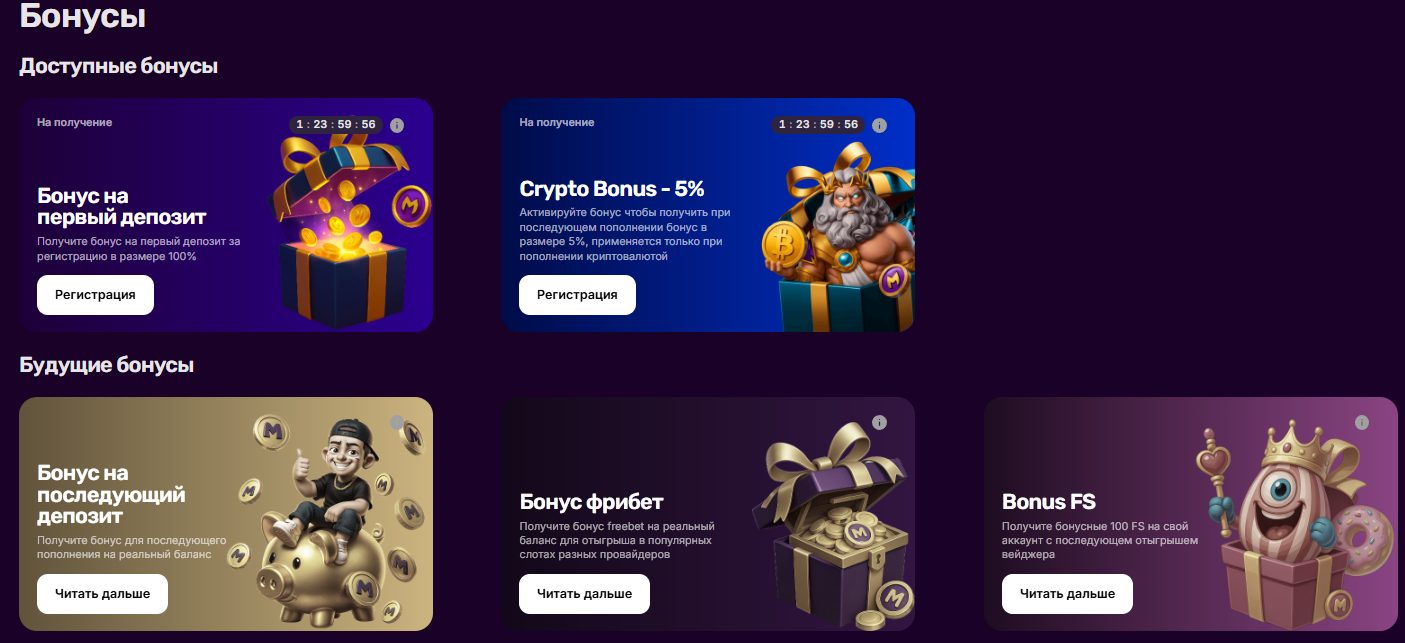This screenshot has width=1405, height=643.
Task: Click the Crypto Bonus - 5% title
Action: 612,189
